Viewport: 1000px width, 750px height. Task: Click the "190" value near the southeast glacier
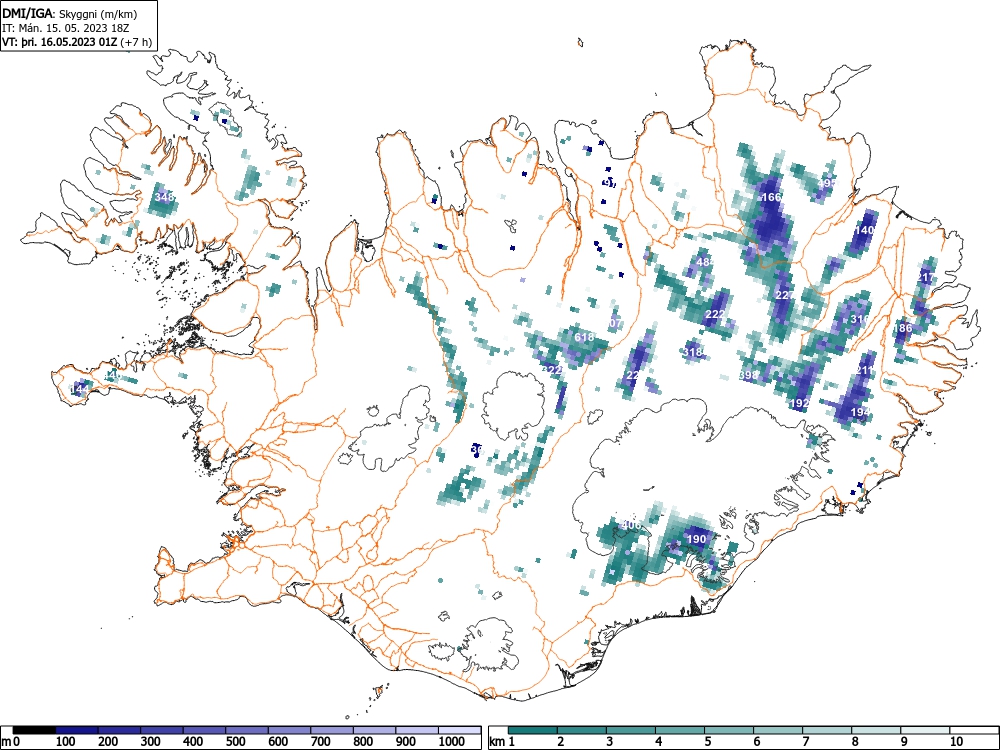[x=696, y=539]
